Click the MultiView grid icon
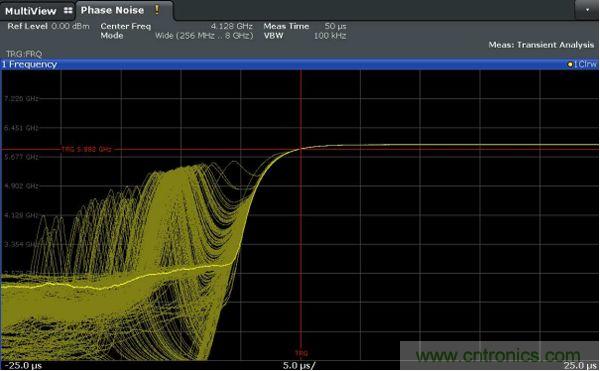The width and height of the screenshot is (600, 371). click(68, 10)
